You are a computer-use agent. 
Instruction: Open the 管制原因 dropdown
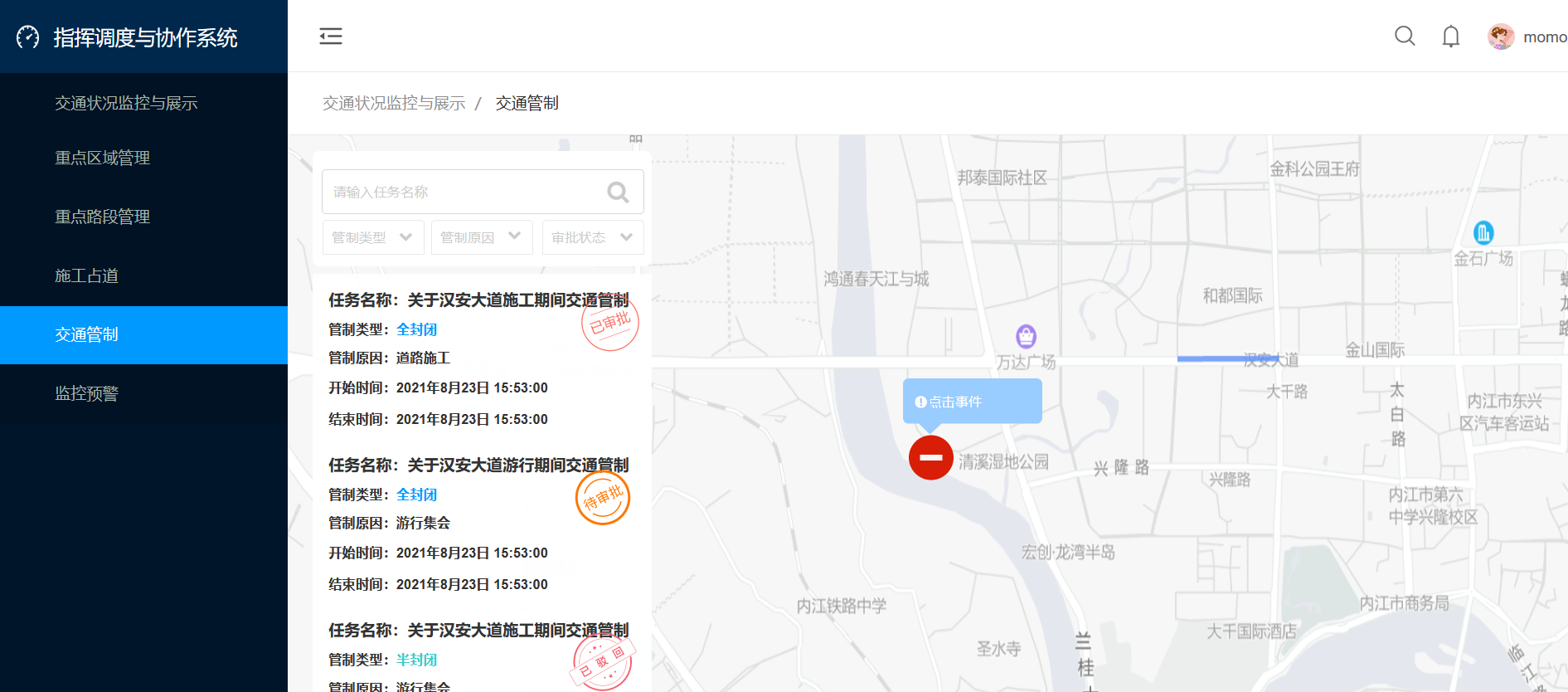click(482, 237)
